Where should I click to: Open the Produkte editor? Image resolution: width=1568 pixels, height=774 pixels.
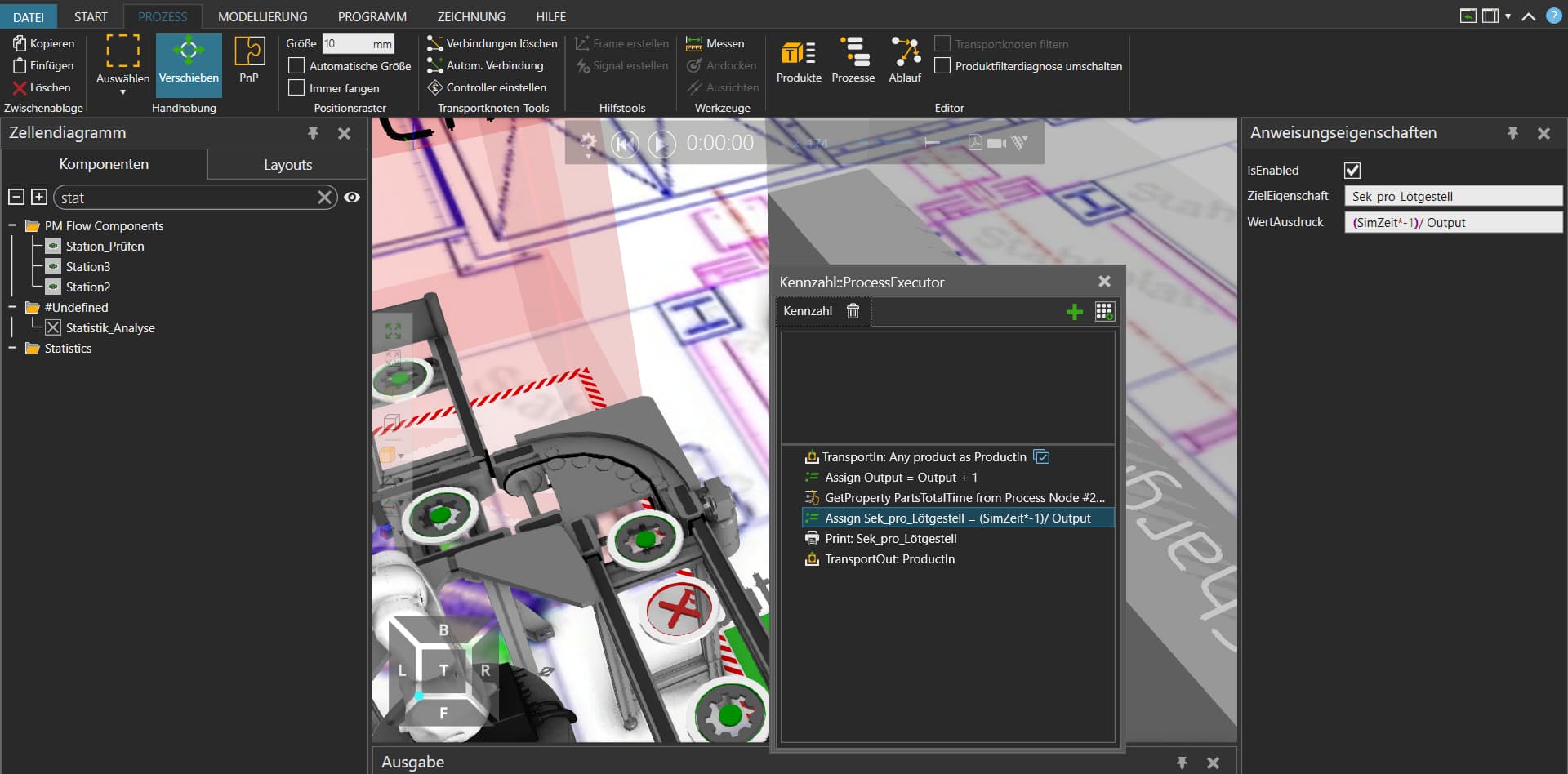point(798,60)
